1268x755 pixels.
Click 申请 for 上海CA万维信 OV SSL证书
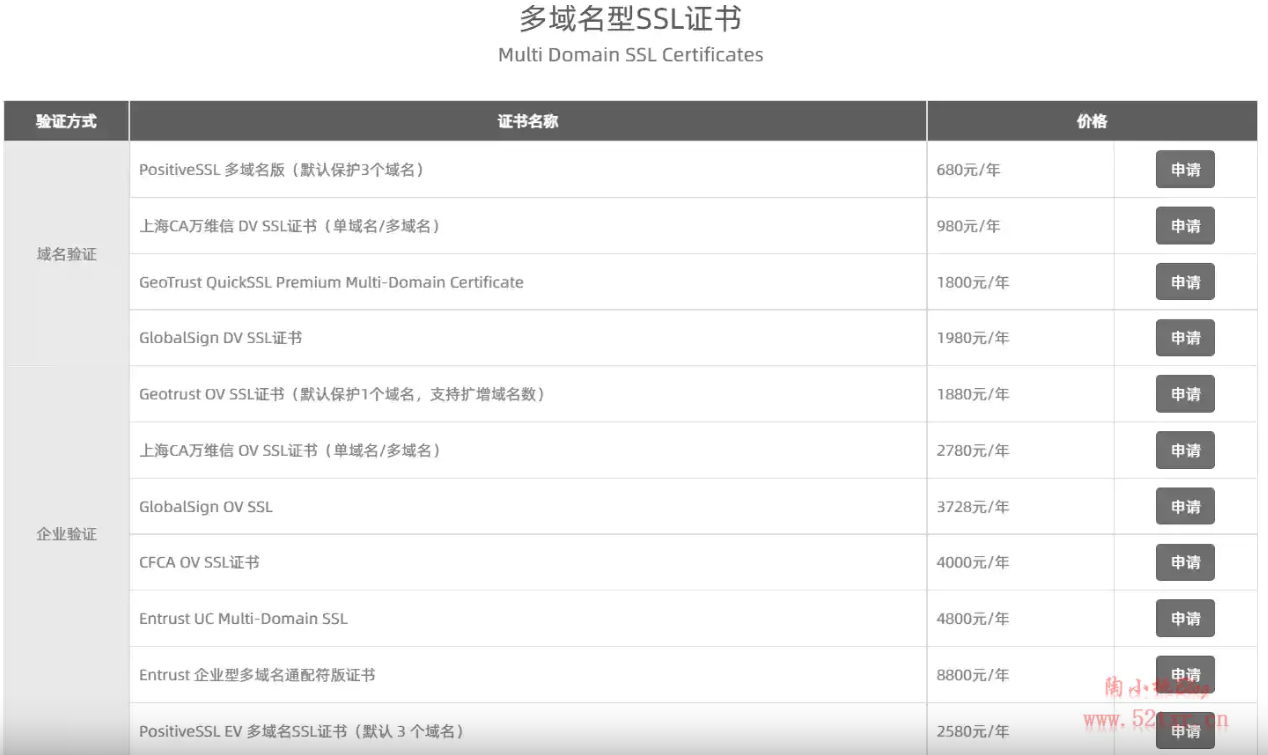click(x=1185, y=450)
